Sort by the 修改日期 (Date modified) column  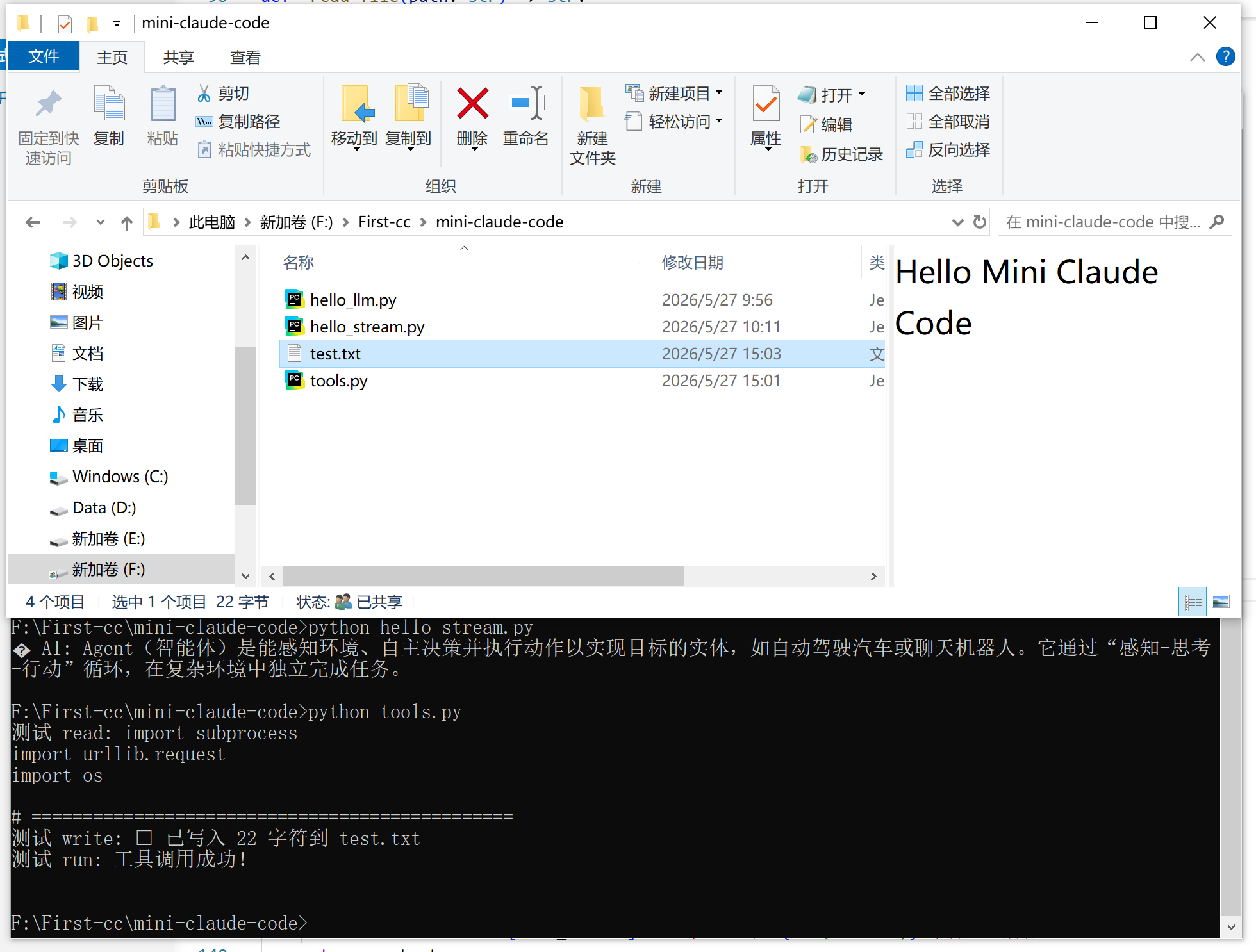click(692, 263)
